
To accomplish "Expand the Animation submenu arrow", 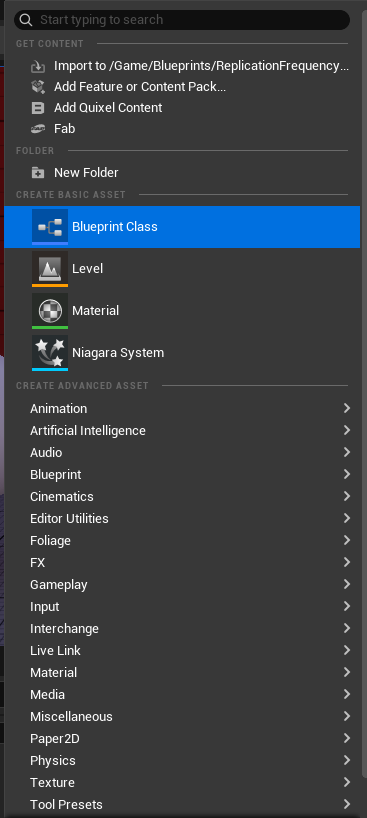I will click(x=347, y=408).
